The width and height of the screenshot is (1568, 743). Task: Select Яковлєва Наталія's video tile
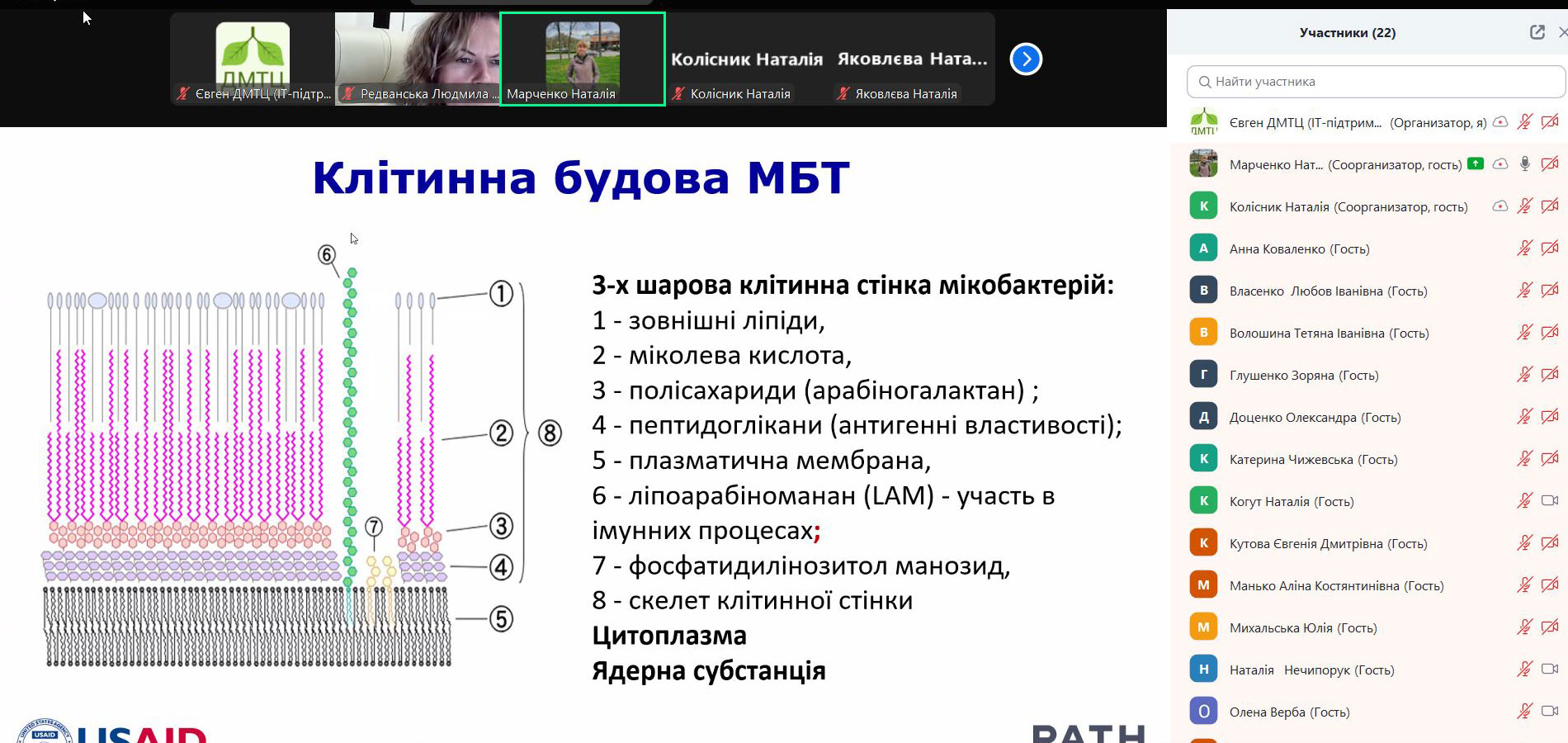coord(912,59)
